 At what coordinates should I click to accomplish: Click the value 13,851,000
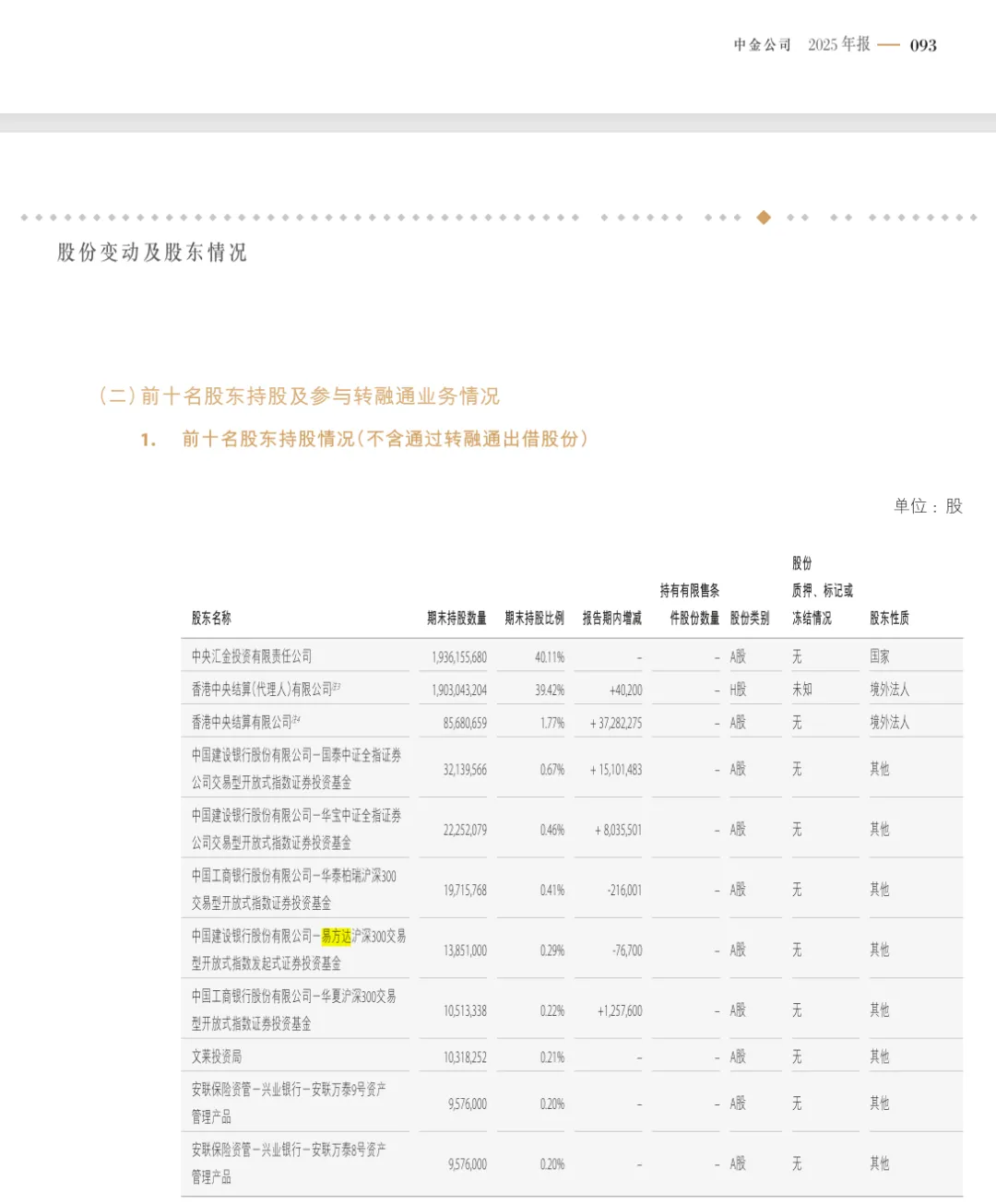pos(465,950)
